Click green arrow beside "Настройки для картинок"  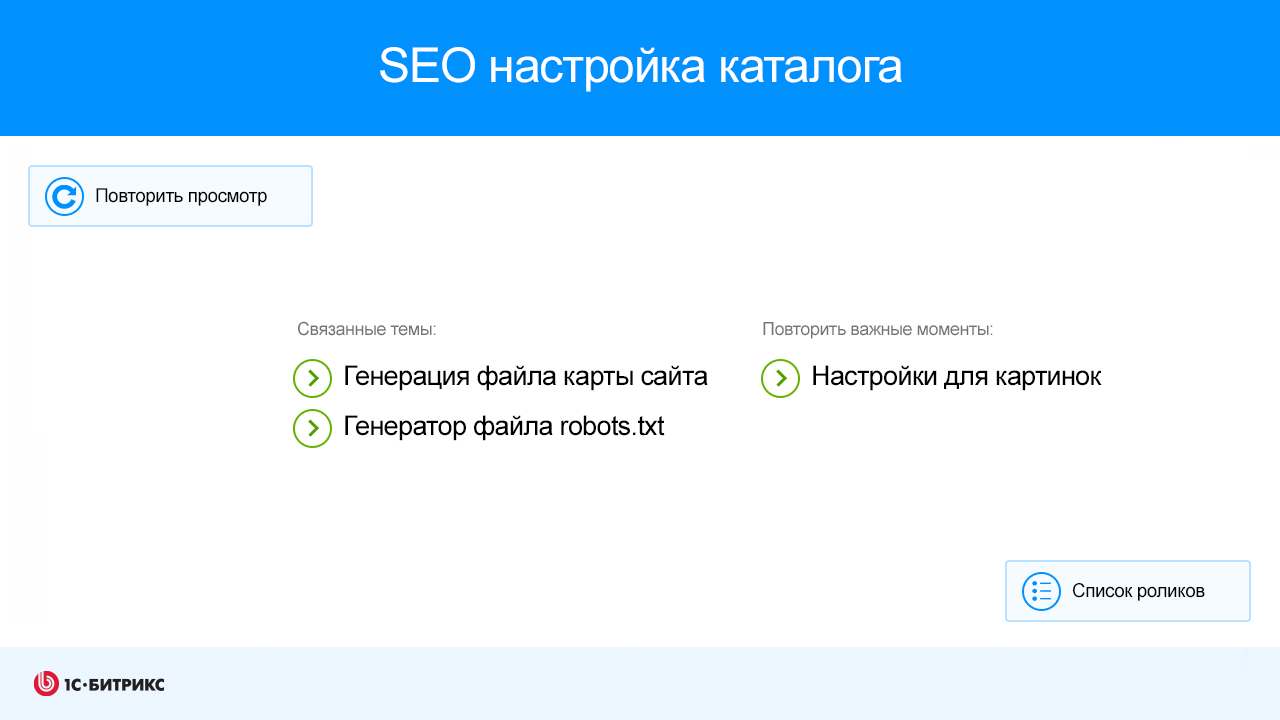[780, 378]
